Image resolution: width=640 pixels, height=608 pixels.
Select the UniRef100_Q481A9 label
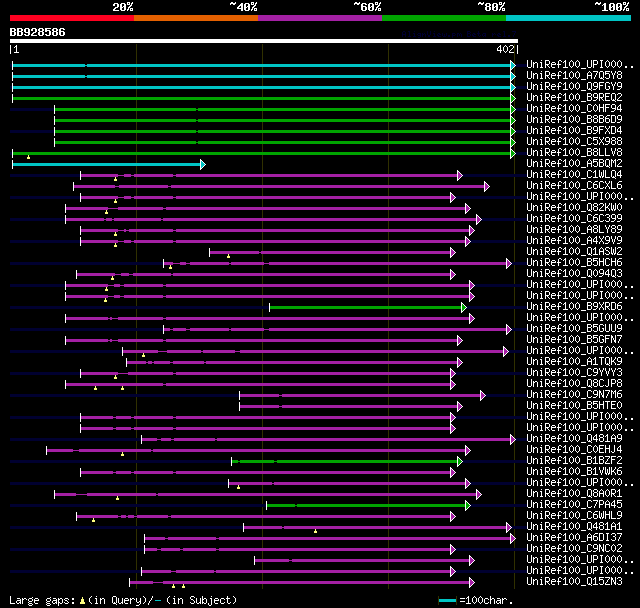point(574,439)
